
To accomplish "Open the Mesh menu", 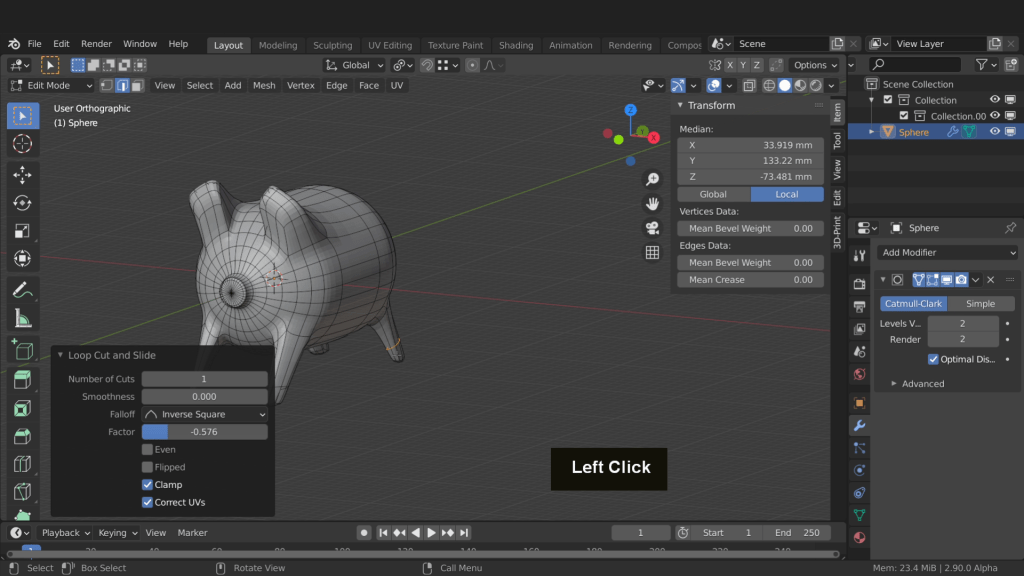I will point(264,86).
